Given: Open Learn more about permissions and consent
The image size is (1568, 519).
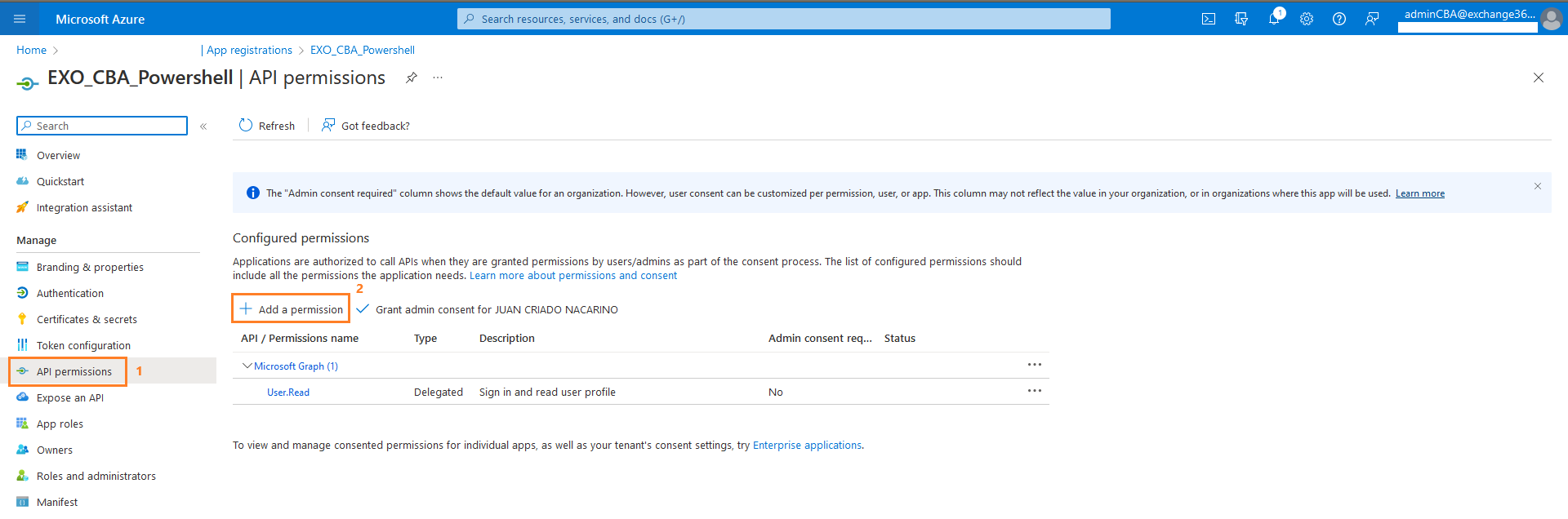Looking at the screenshot, I should [573, 276].
